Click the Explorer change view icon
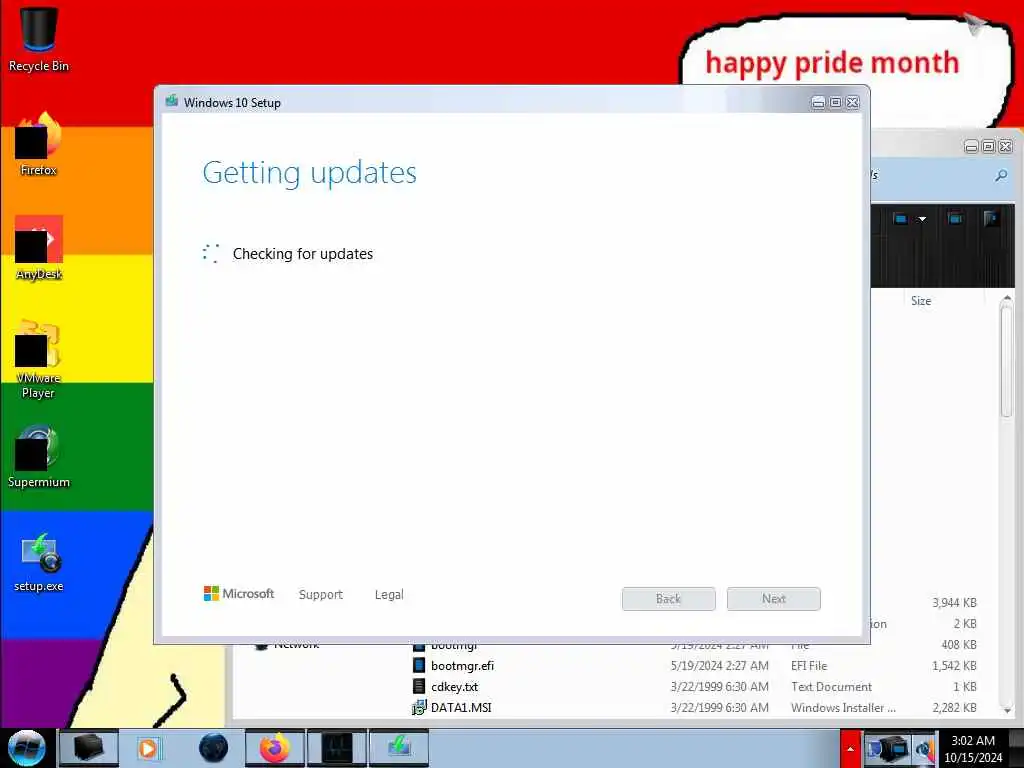 [901, 219]
